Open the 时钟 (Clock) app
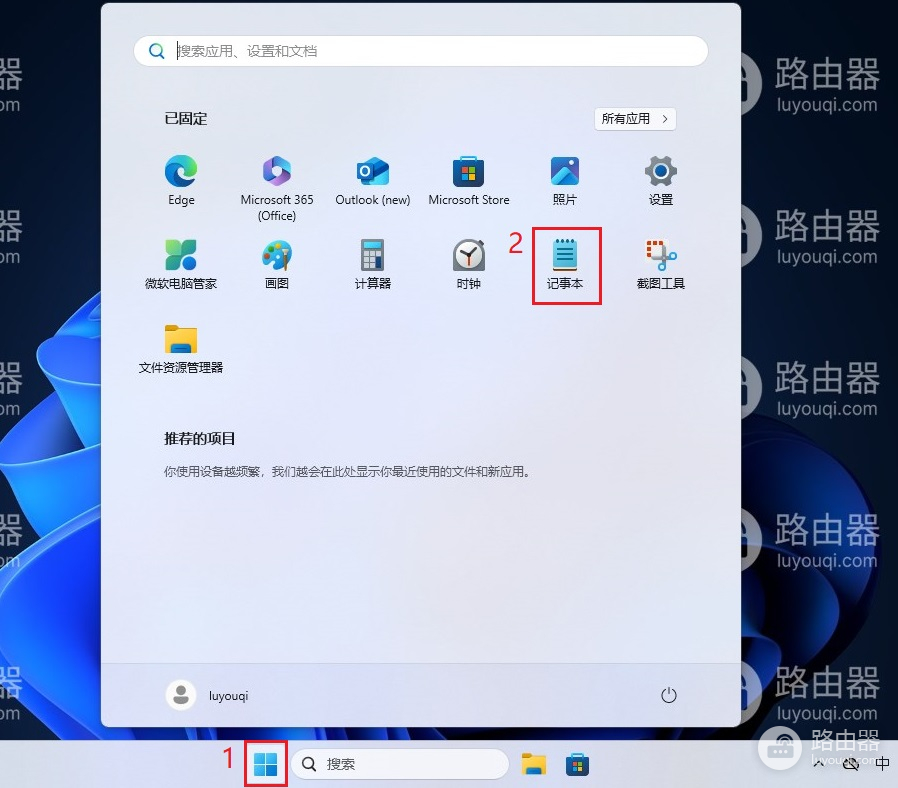 [x=468, y=264]
